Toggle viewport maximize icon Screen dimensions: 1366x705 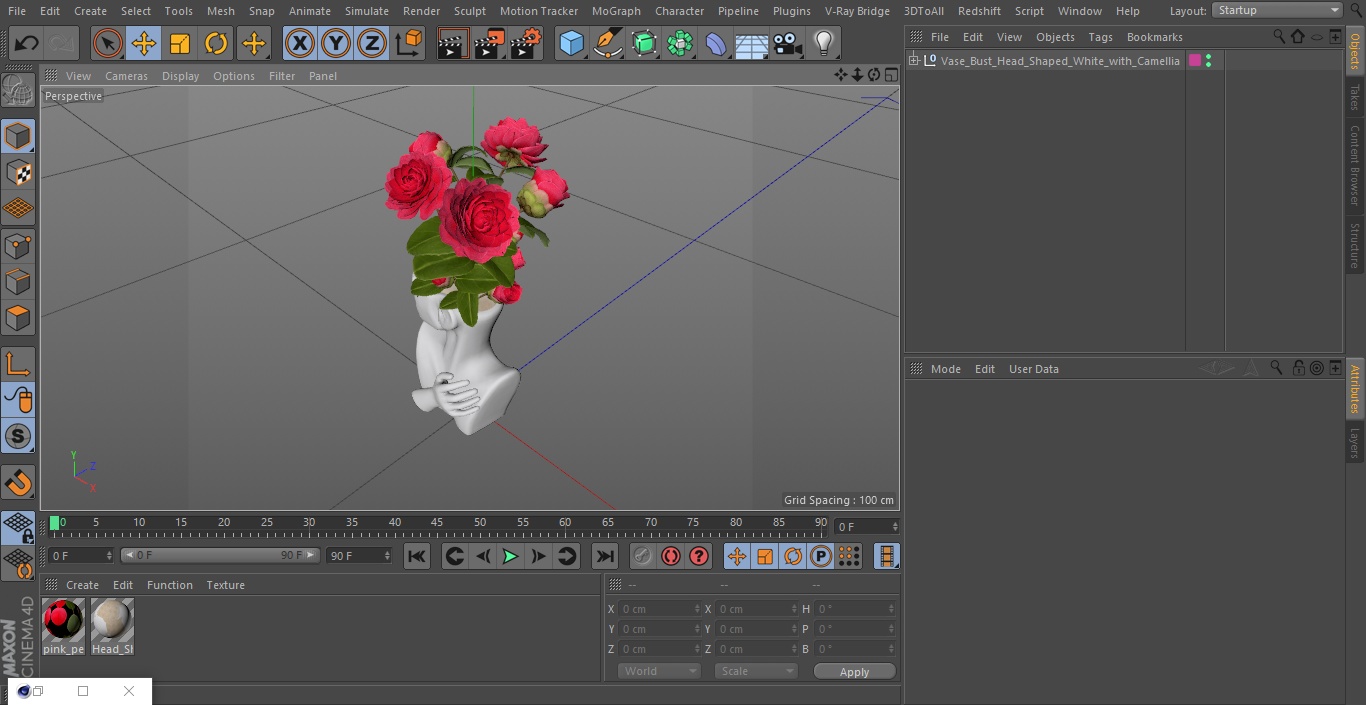pos(890,75)
